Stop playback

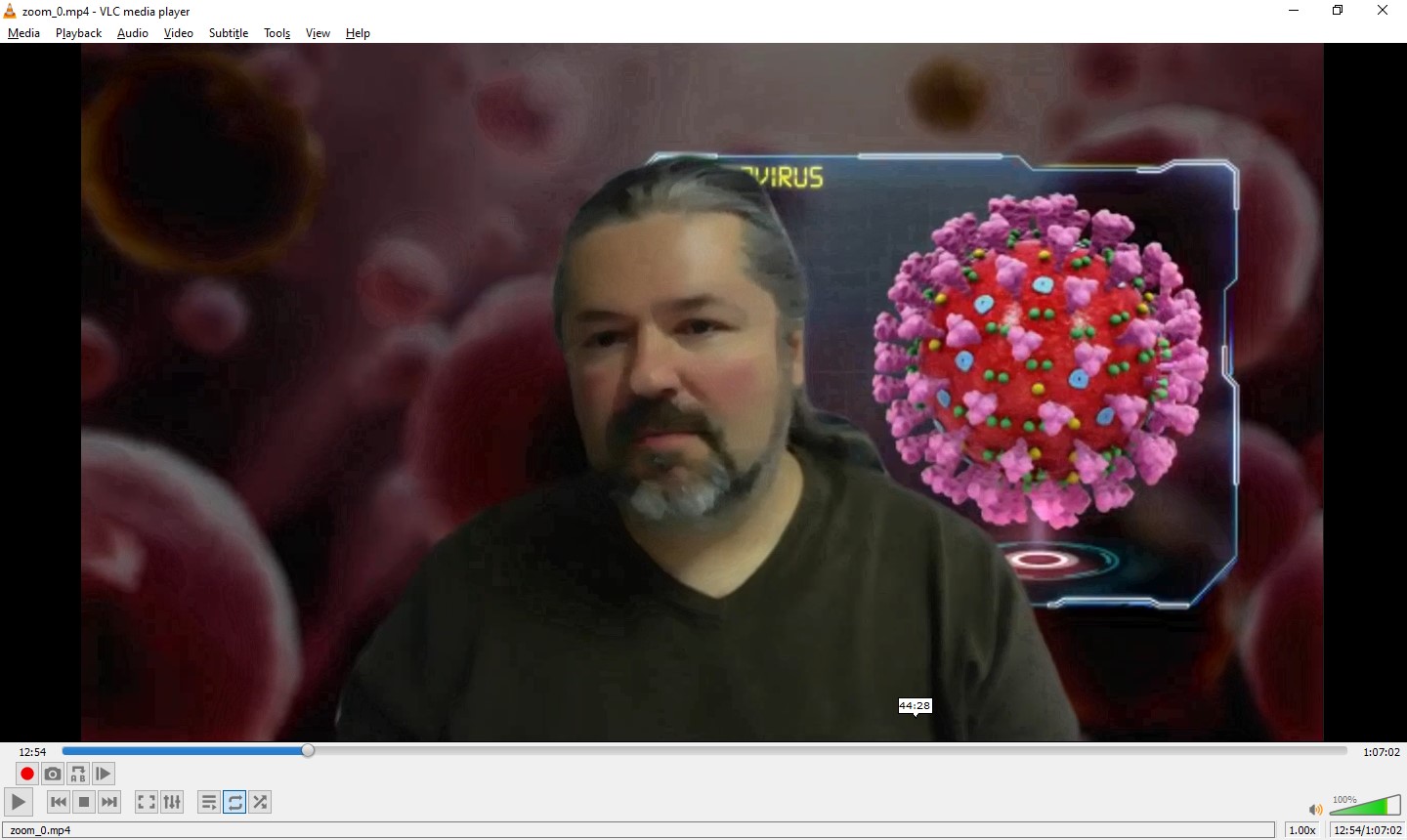(84, 803)
